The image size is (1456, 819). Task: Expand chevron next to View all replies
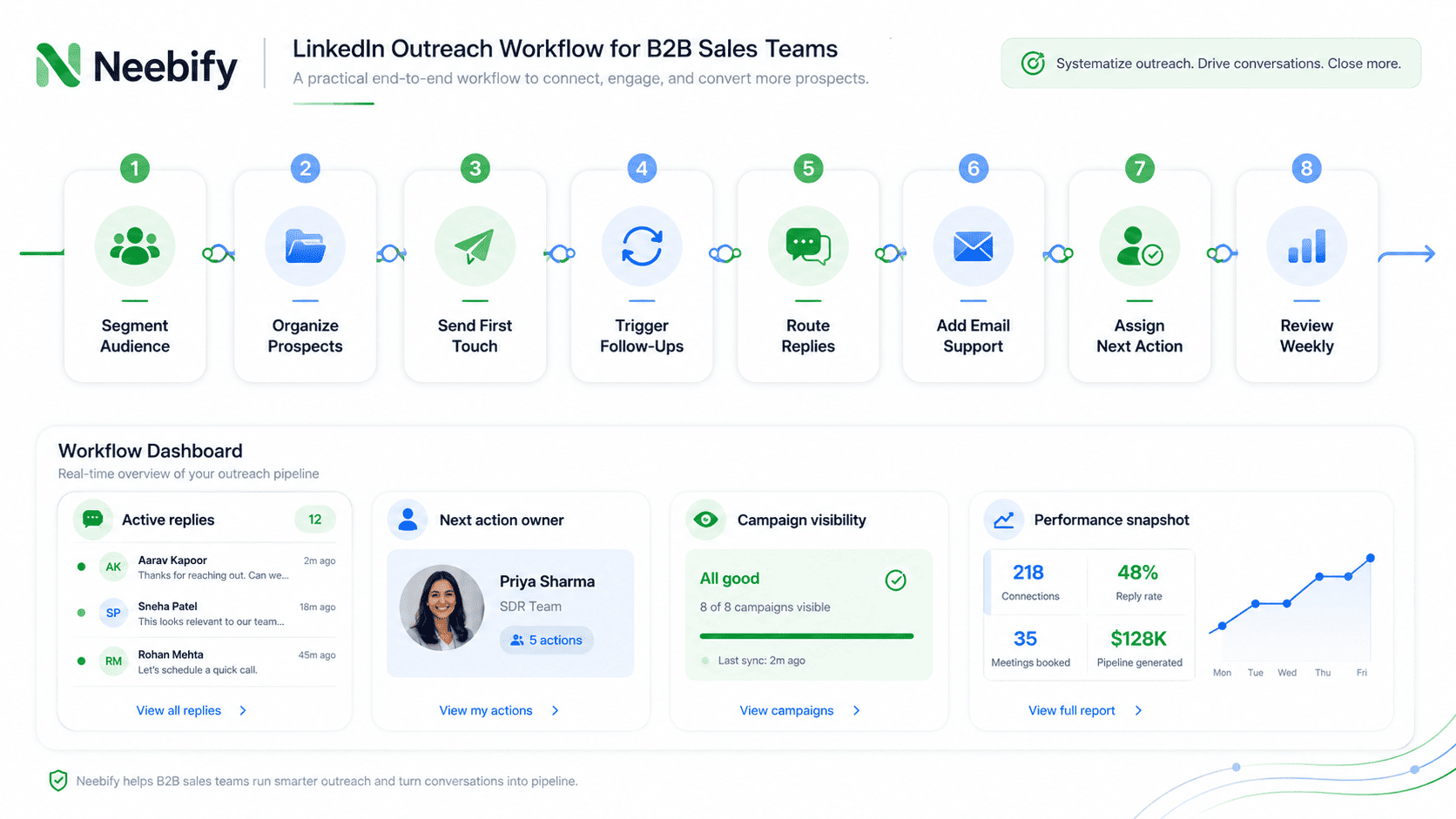[x=243, y=710]
